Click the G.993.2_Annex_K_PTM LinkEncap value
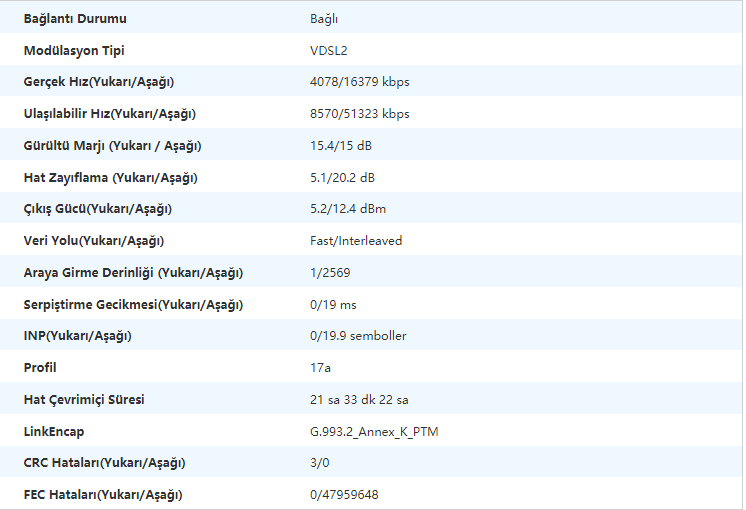This screenshot has height=510, width=746. (374, 431)
